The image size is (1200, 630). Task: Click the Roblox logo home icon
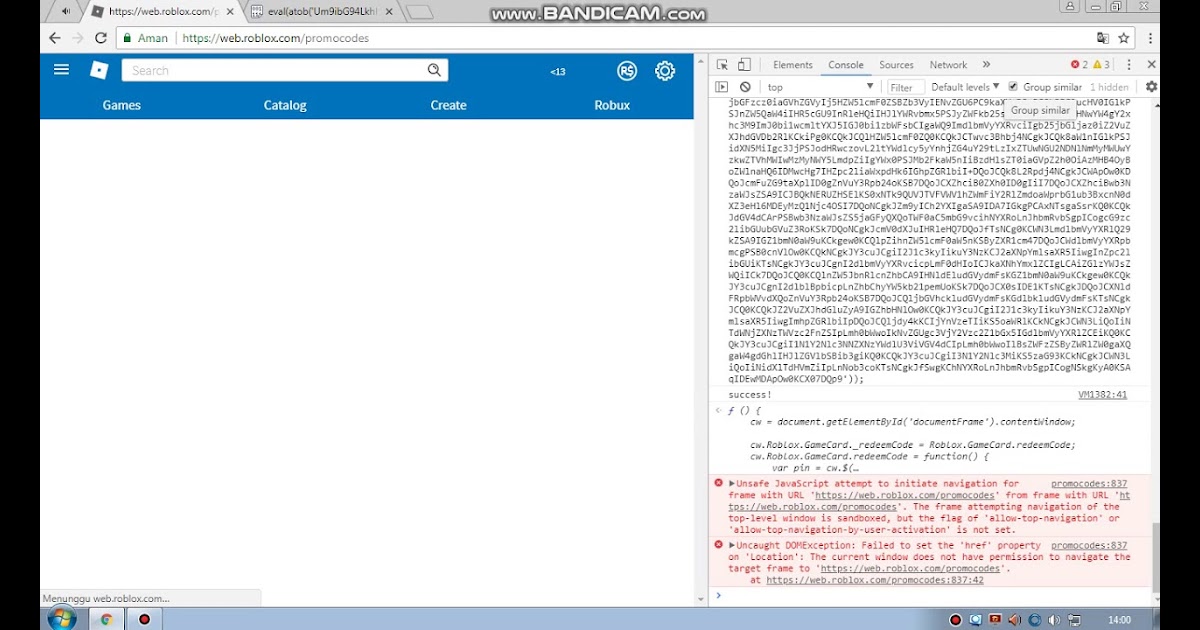click(x=99, y=70)
